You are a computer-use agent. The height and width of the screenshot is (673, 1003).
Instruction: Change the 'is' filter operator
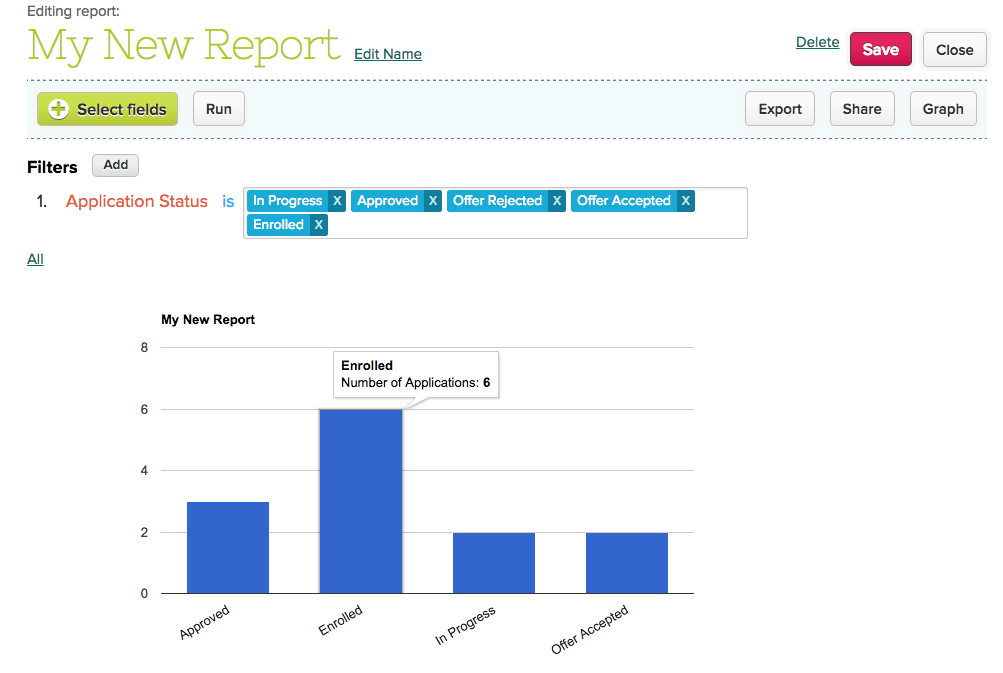228,201
